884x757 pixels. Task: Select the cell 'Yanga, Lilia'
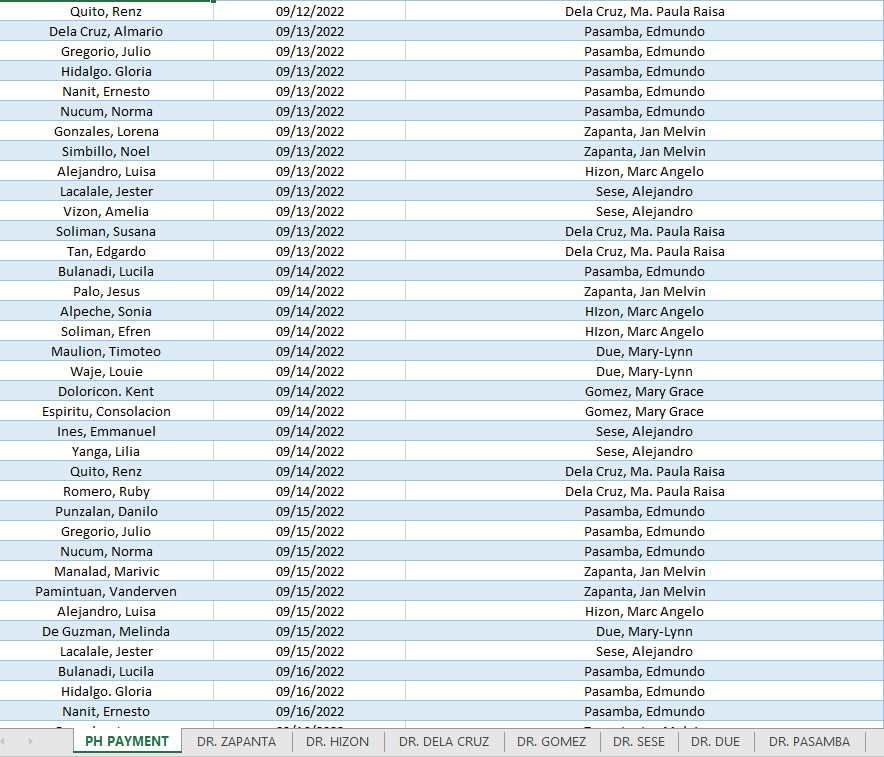[106, 451]
